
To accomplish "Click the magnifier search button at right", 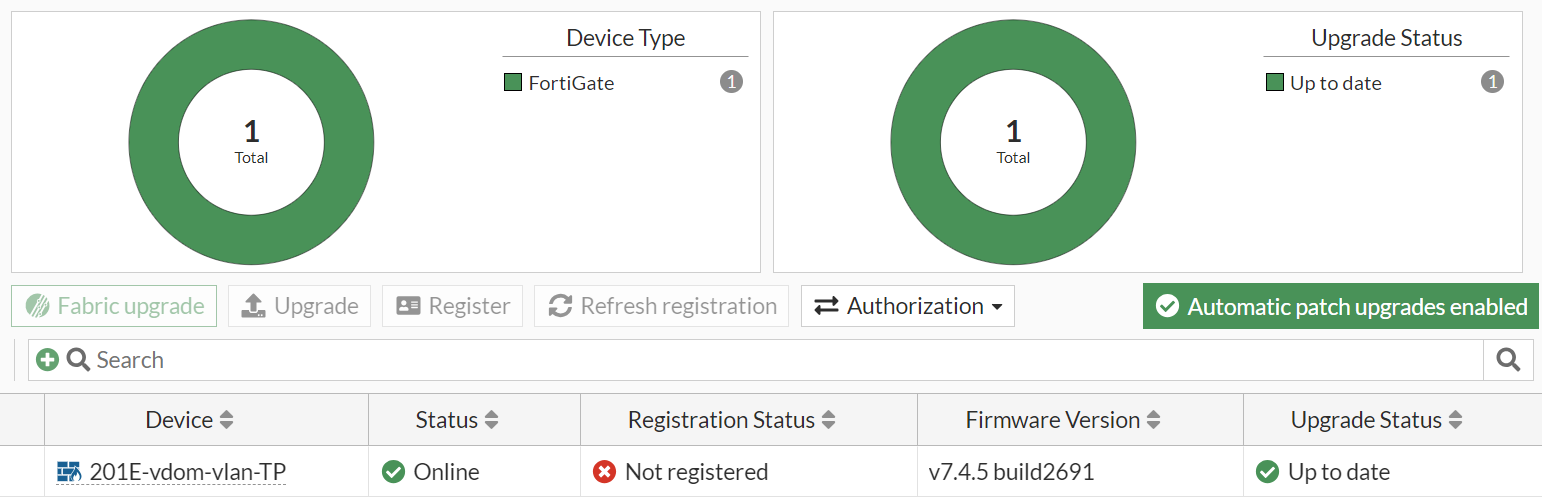I will (1508, 360).
